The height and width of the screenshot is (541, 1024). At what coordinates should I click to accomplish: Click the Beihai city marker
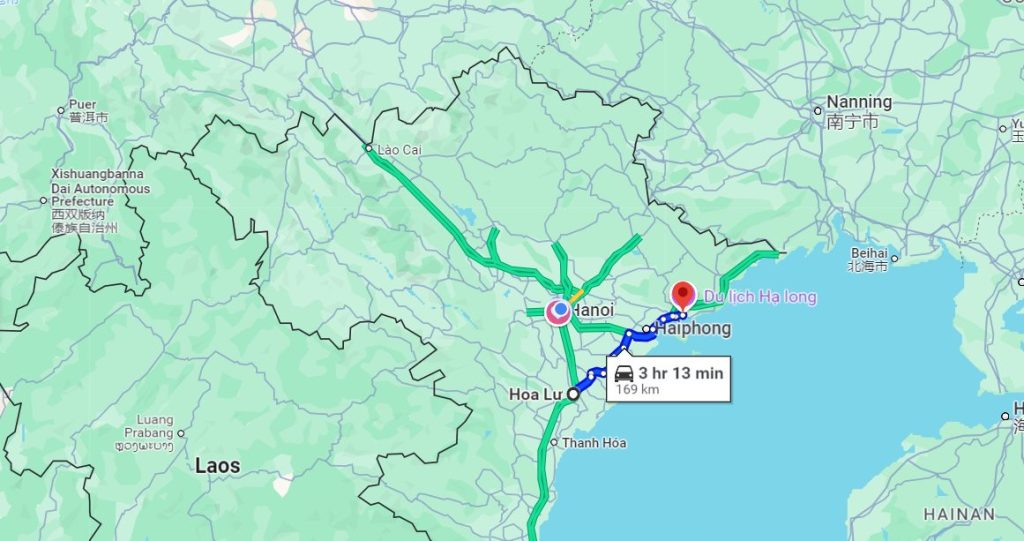click(x=894, y=258)
